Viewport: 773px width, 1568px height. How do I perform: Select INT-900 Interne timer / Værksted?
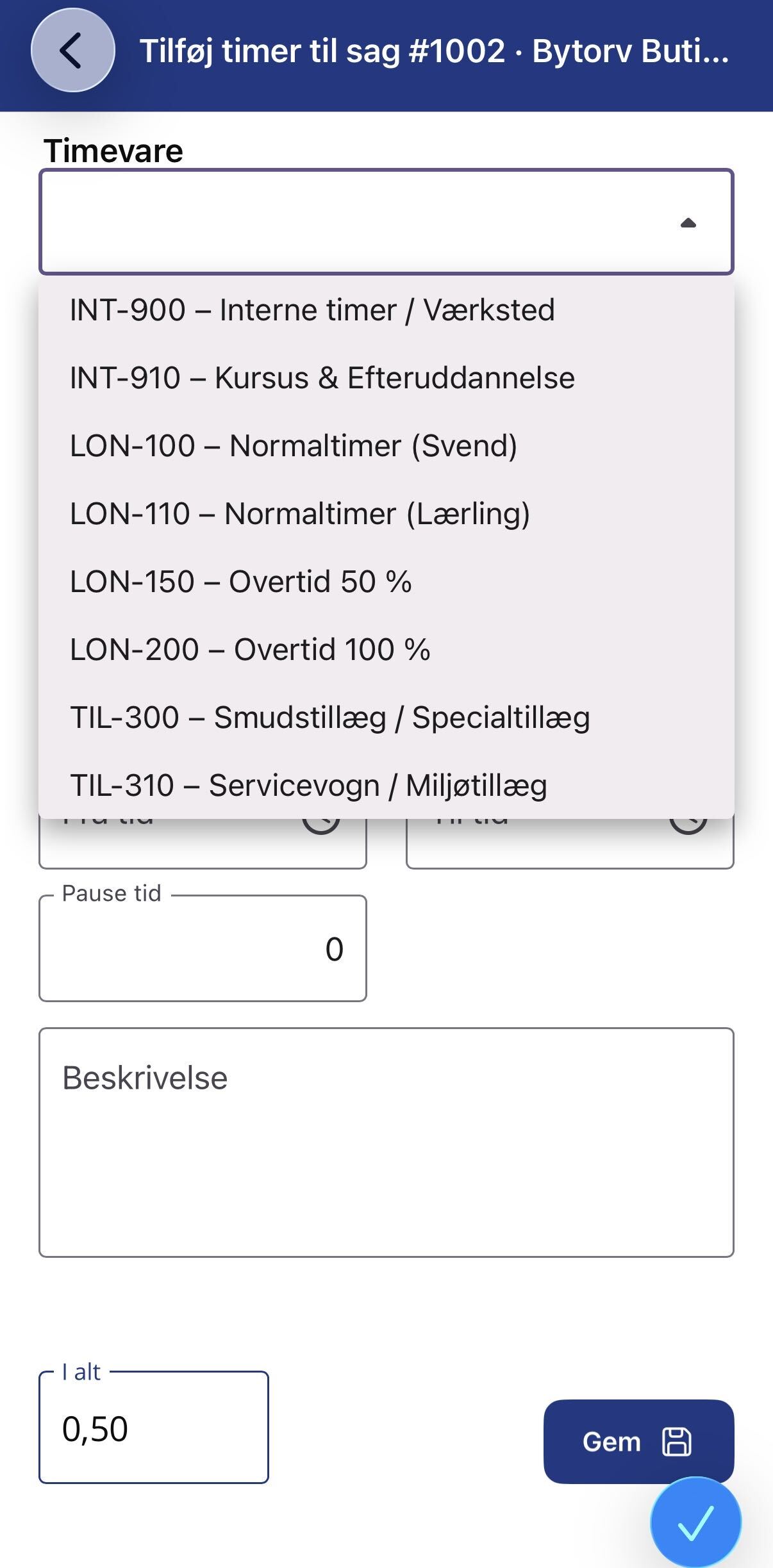pos(386,310)
